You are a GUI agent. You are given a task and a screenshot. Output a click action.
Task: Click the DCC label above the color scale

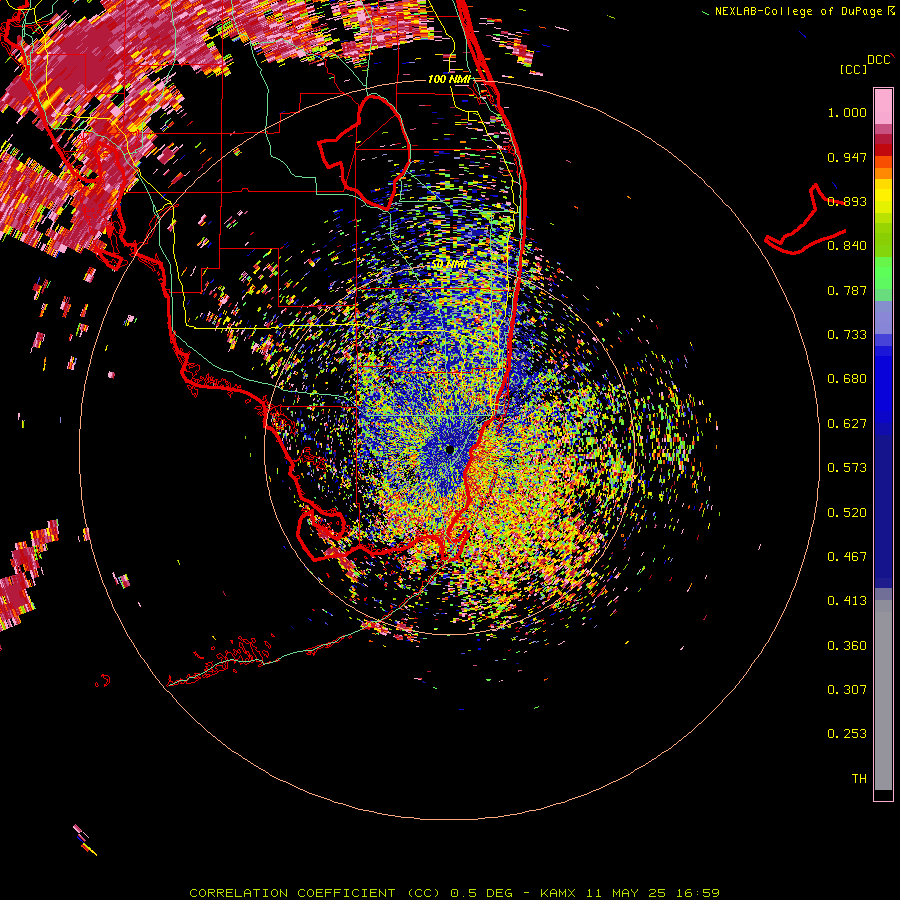878,60
